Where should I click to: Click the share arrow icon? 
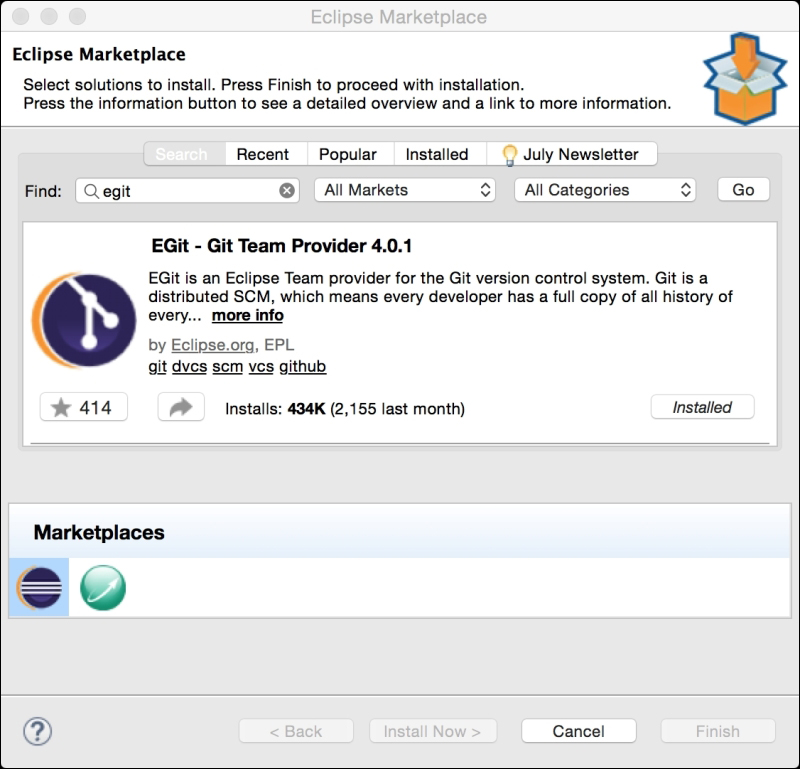[181, 407]
